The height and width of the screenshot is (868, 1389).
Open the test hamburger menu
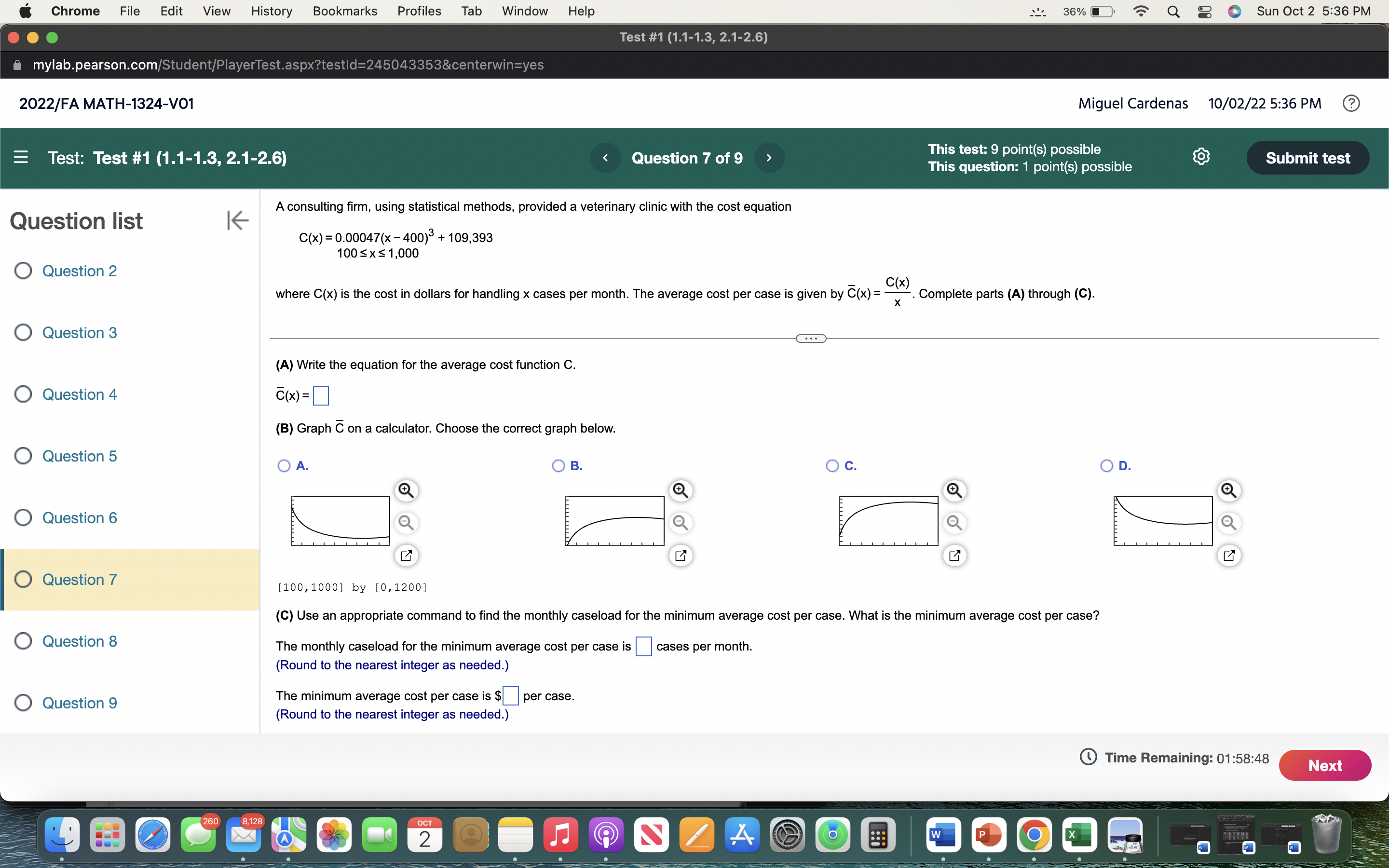coord(21,157)
